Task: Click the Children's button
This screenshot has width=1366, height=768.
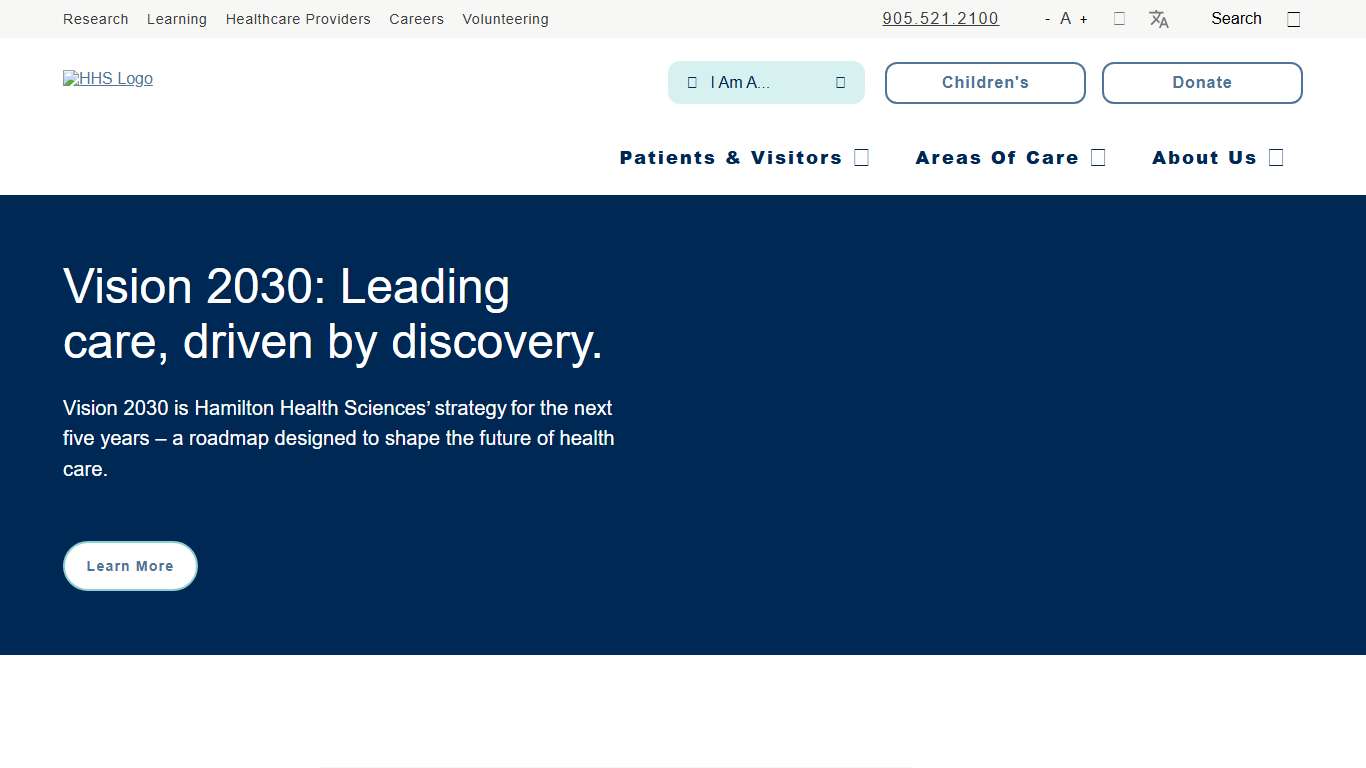Action: (x=984, y=83)
